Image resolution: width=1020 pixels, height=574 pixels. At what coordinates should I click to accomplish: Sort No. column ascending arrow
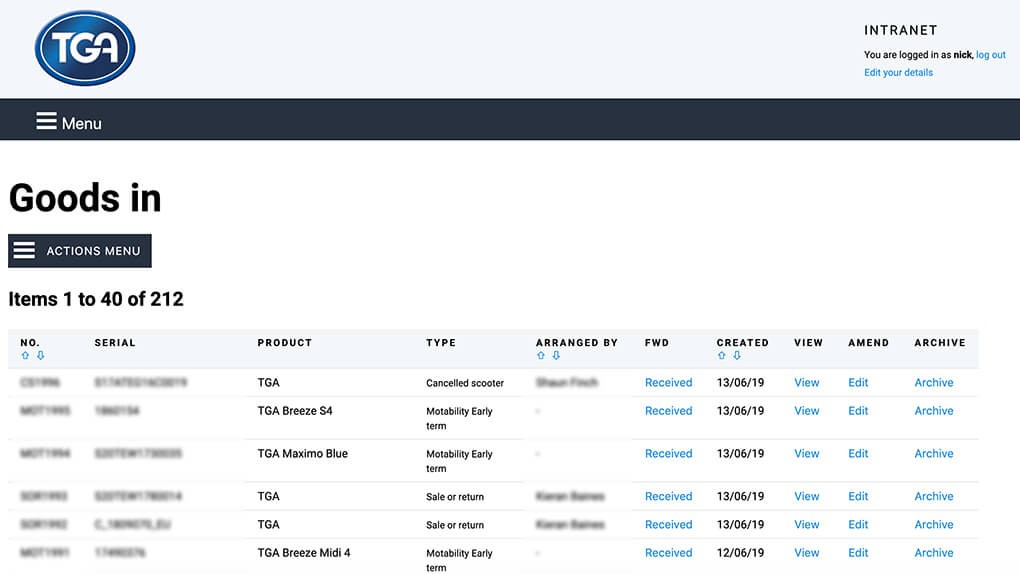(x=25, y=355)
